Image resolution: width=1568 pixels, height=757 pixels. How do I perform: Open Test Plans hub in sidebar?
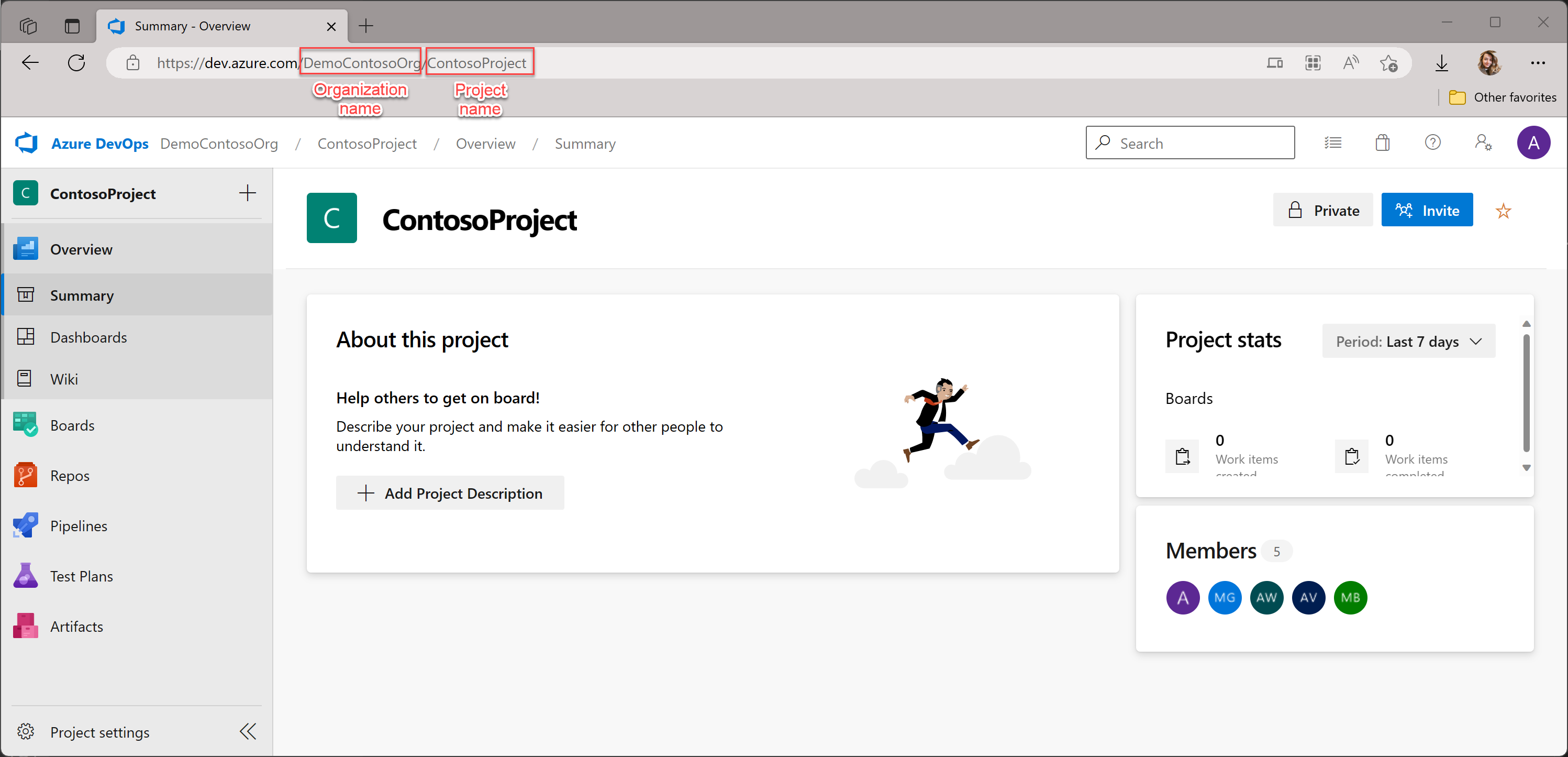[81, 576]
